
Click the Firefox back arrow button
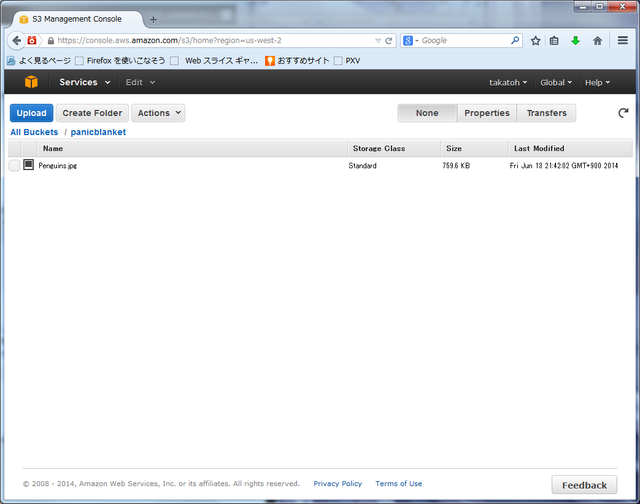coord(16,40)
